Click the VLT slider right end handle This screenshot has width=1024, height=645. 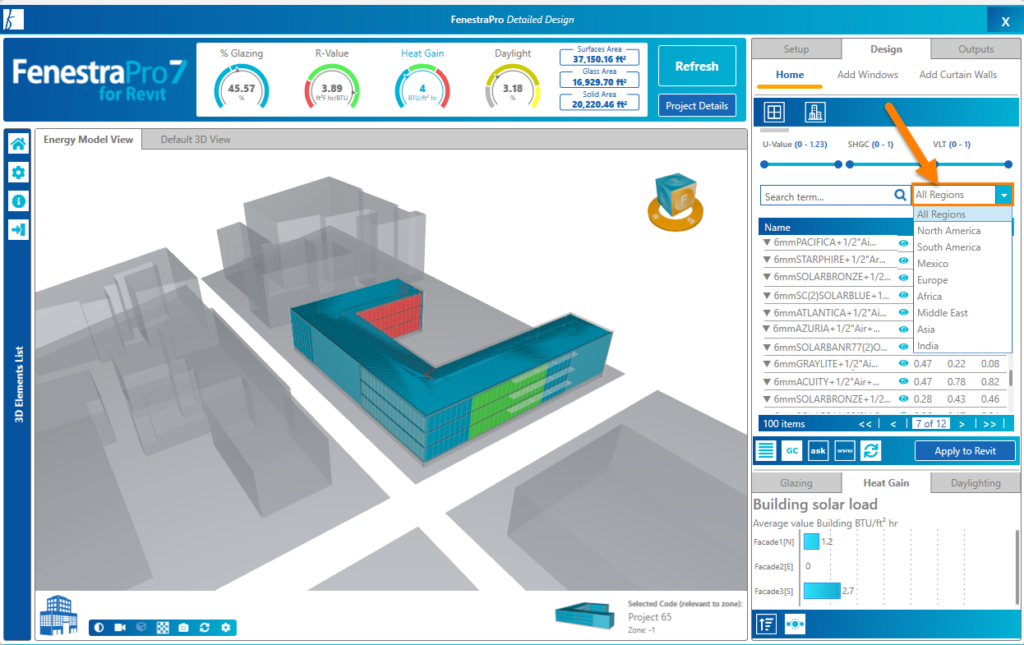click(1008, 165)
